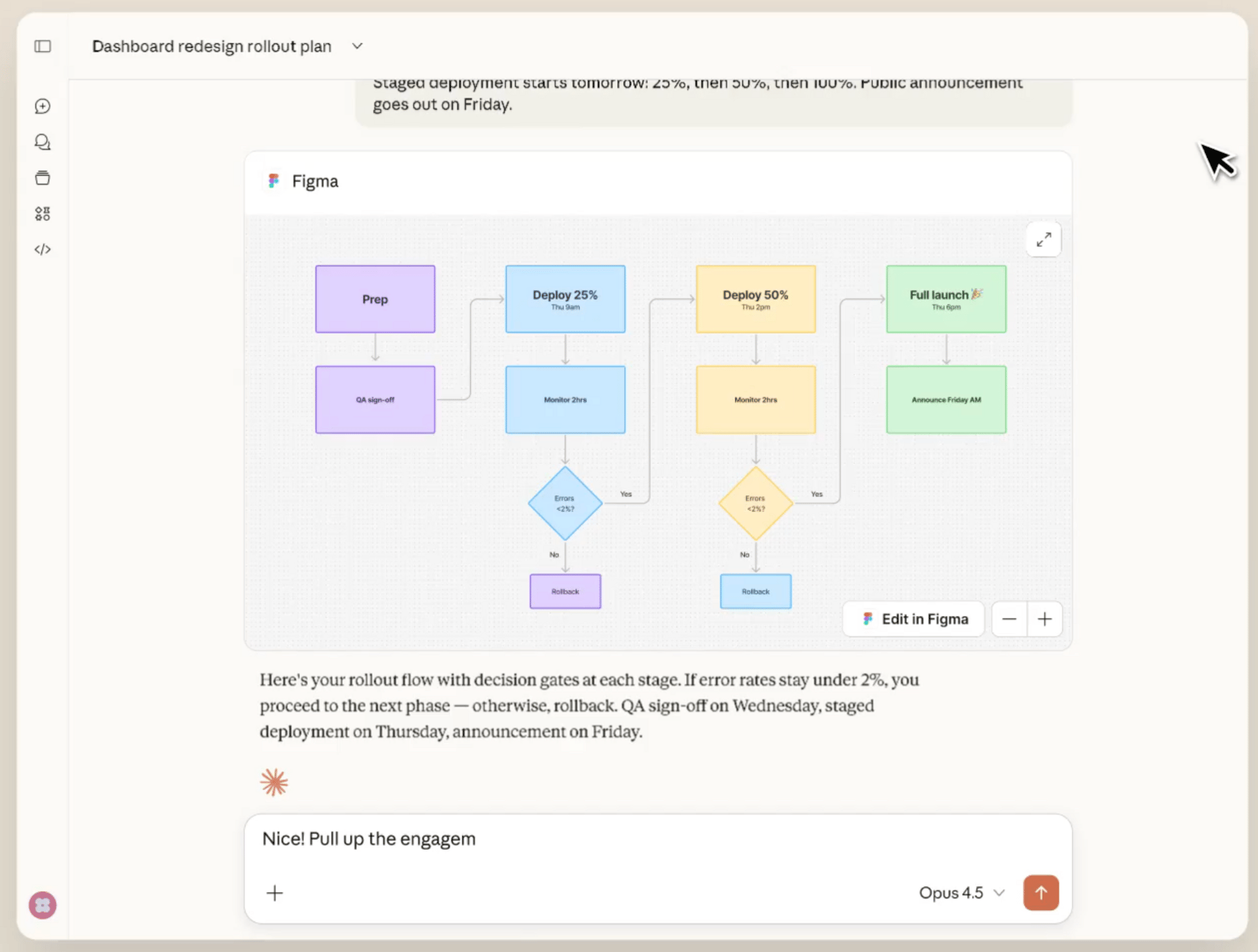
Task: Select the Deploy 25% flowchart box
Action: (x=565, y=299)
